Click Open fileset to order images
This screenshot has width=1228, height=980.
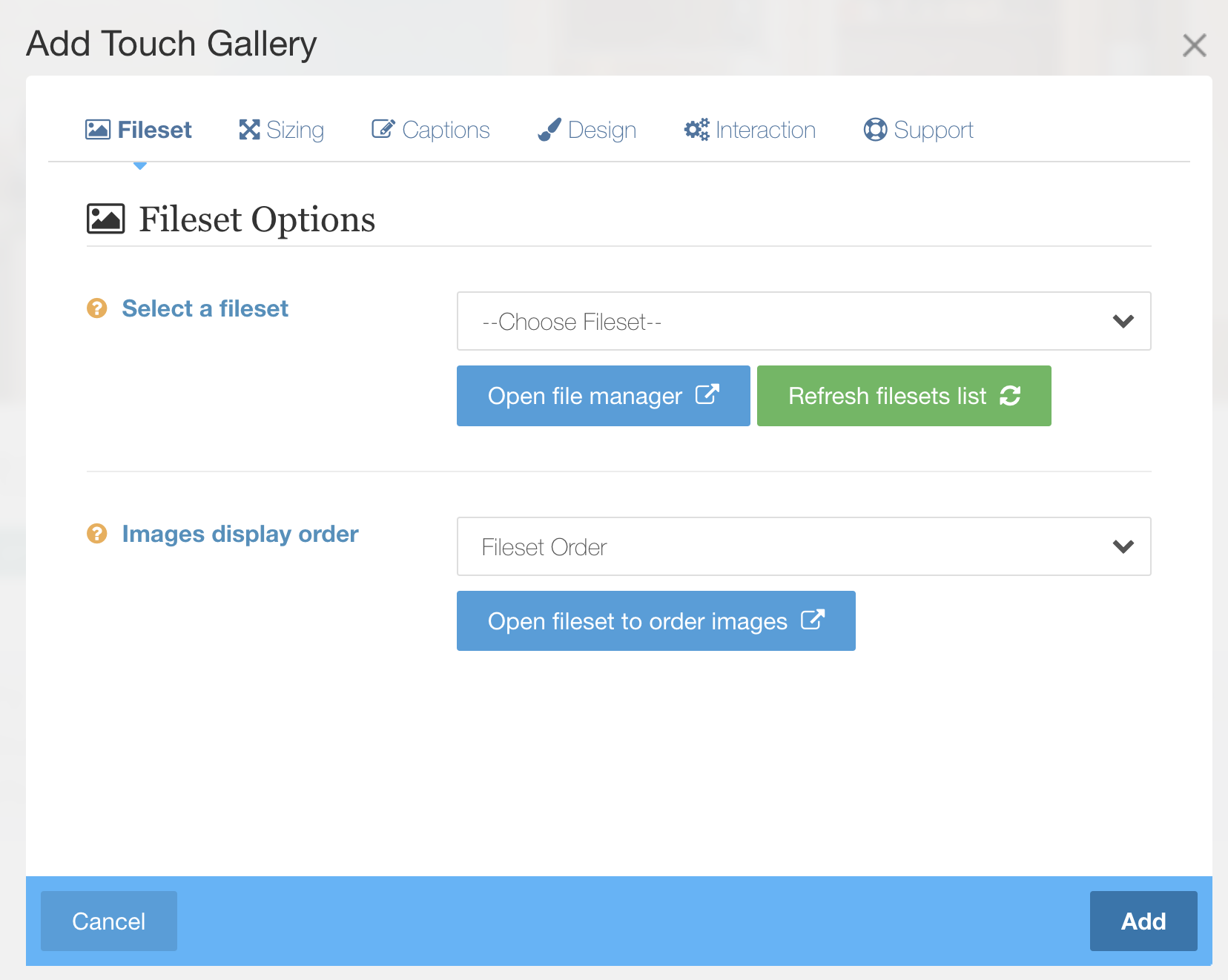coord(656,621)
